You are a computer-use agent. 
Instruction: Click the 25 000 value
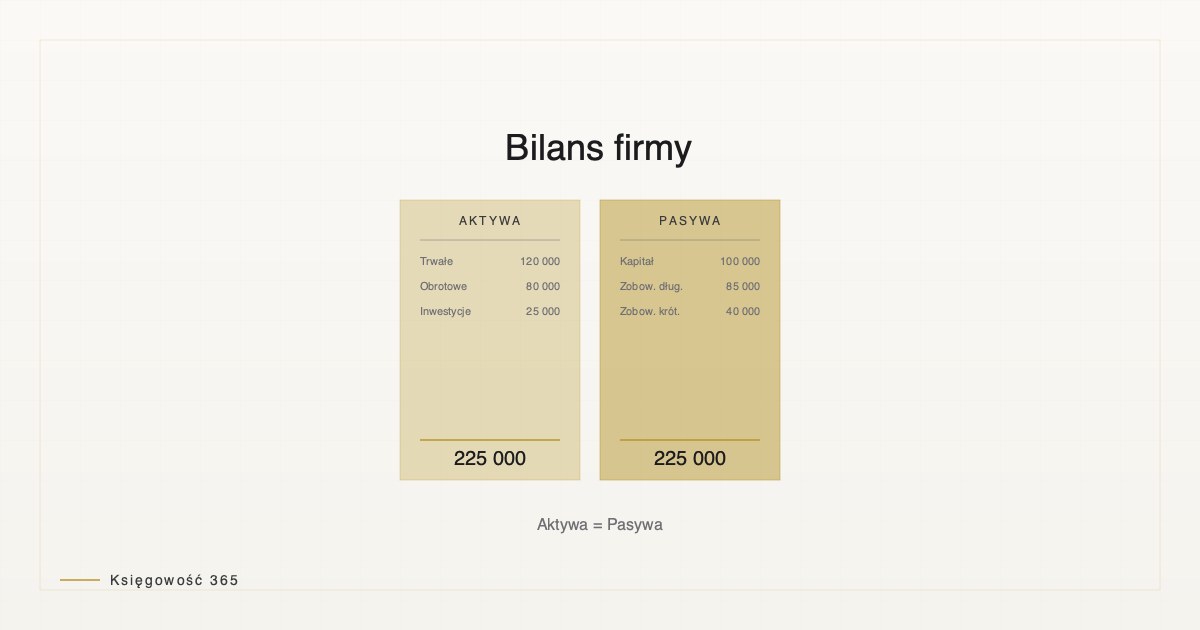tap(543, 312)
